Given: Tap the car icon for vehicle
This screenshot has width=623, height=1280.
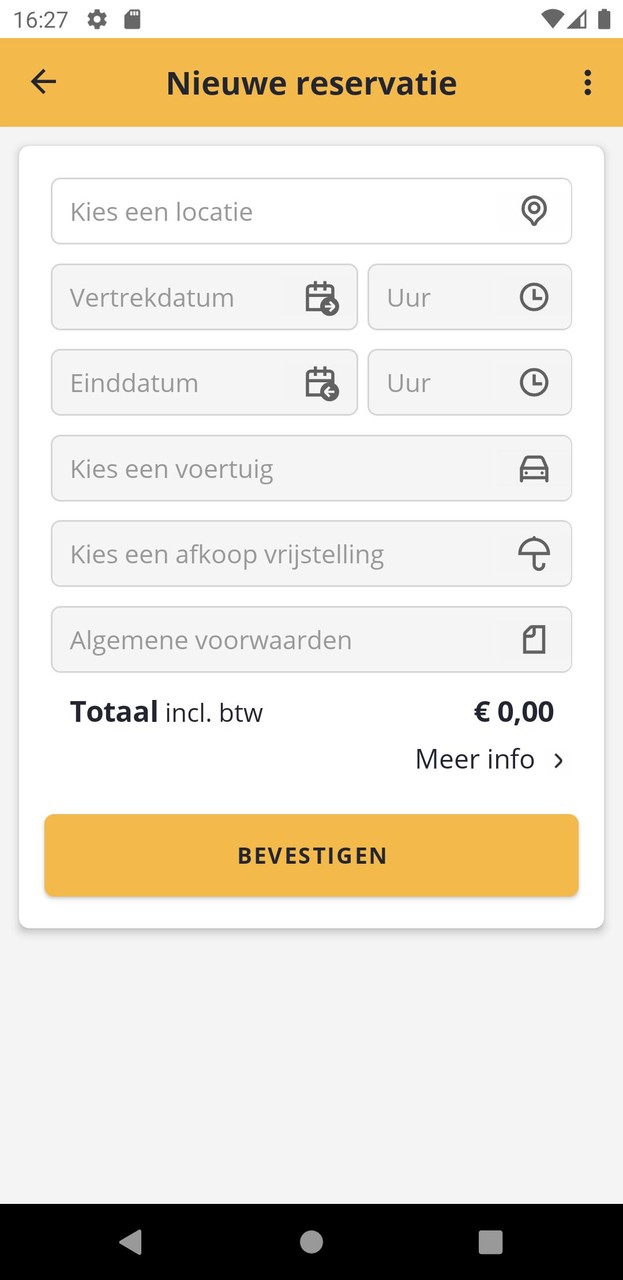Looking at the screenshot, I should (x=534, y=468).
